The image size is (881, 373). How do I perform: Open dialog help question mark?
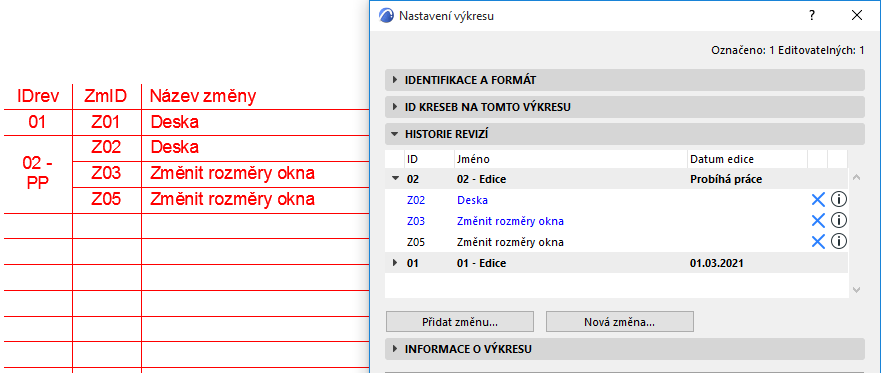[812, 16]
